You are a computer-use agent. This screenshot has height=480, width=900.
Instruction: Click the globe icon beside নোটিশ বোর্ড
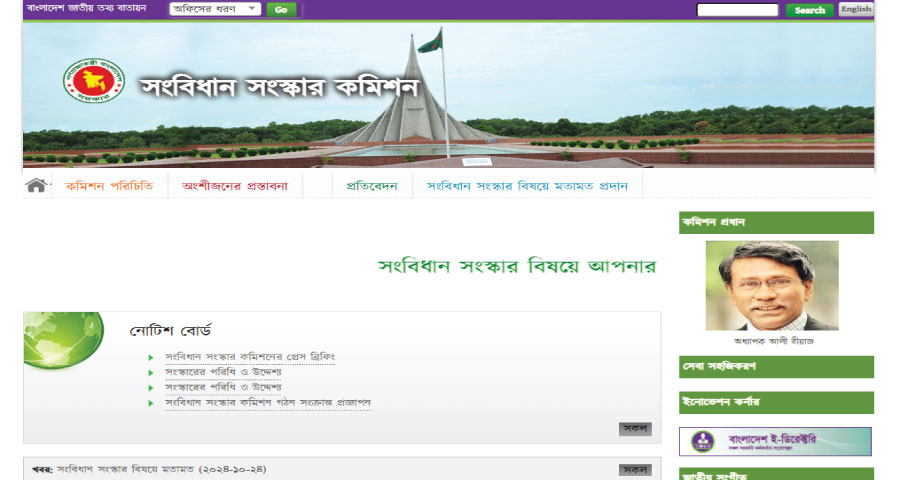[x=63, y=340]
